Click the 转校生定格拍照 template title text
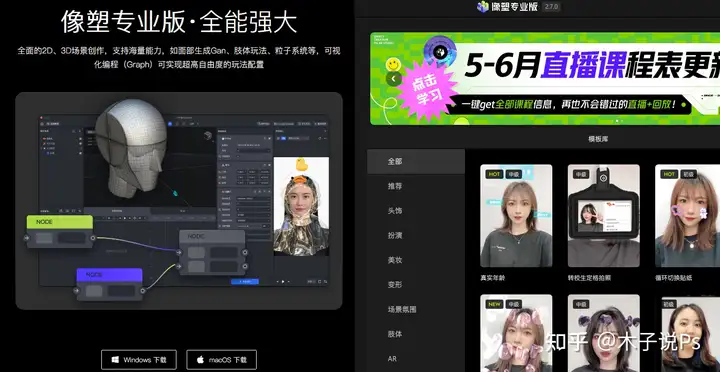This screenshot has height=372, width=720. [589, 278]
